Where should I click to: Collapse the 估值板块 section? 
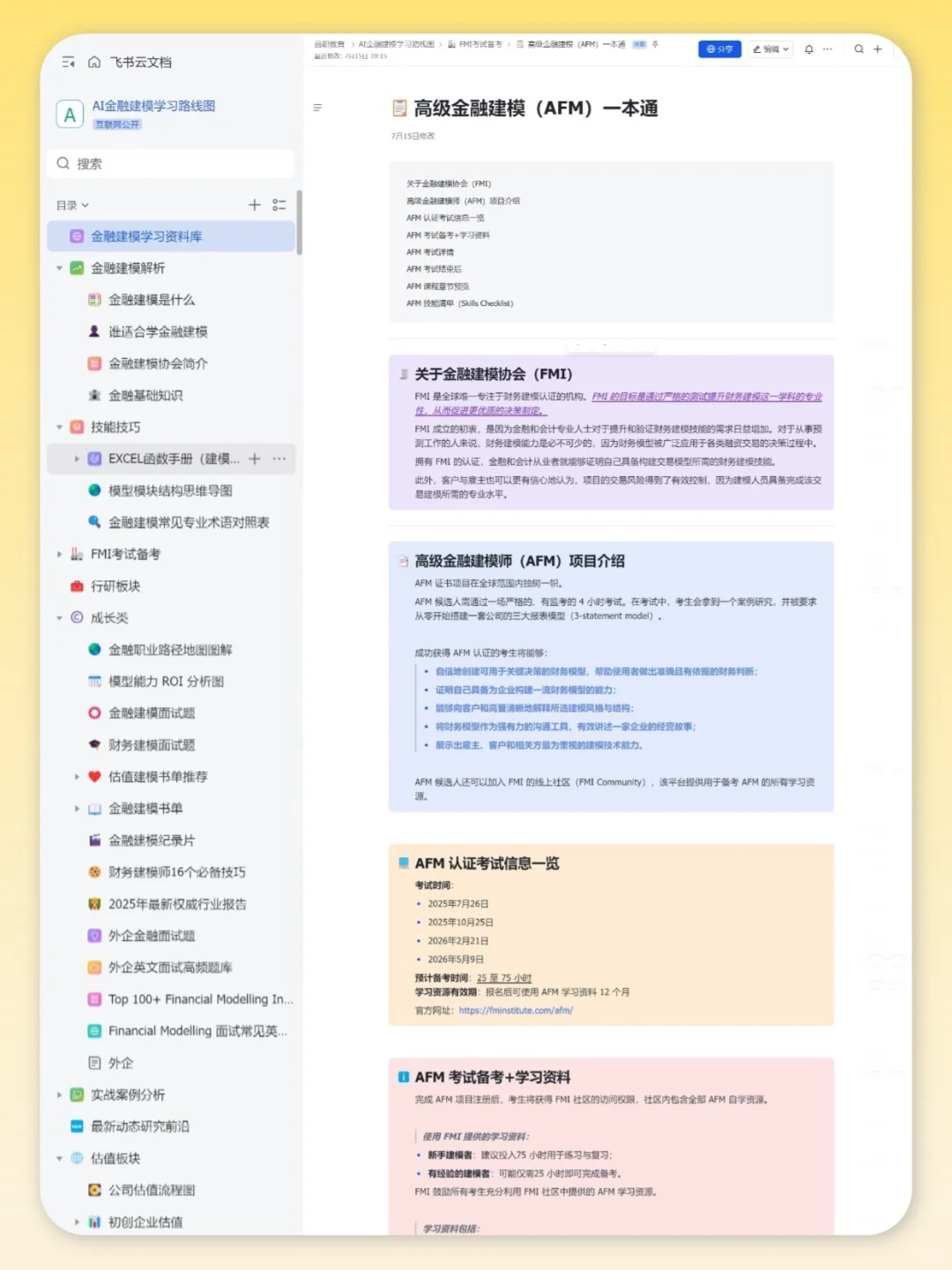point(60,1159)
